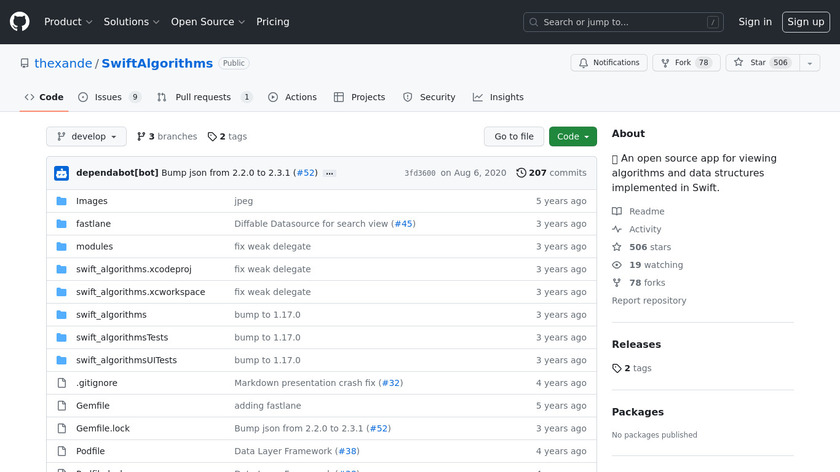Click the GitHub logo icon
The height and width of the screenshot is (472, 840).
tap(20, 21)
